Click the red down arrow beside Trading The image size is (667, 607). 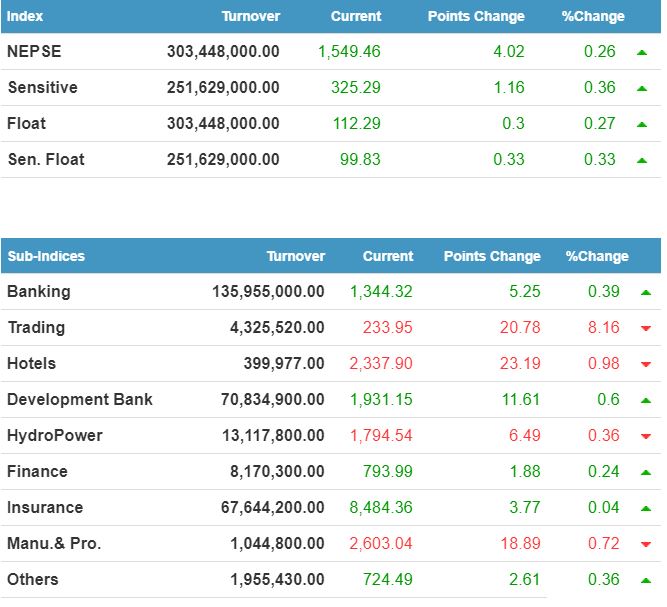645,328
